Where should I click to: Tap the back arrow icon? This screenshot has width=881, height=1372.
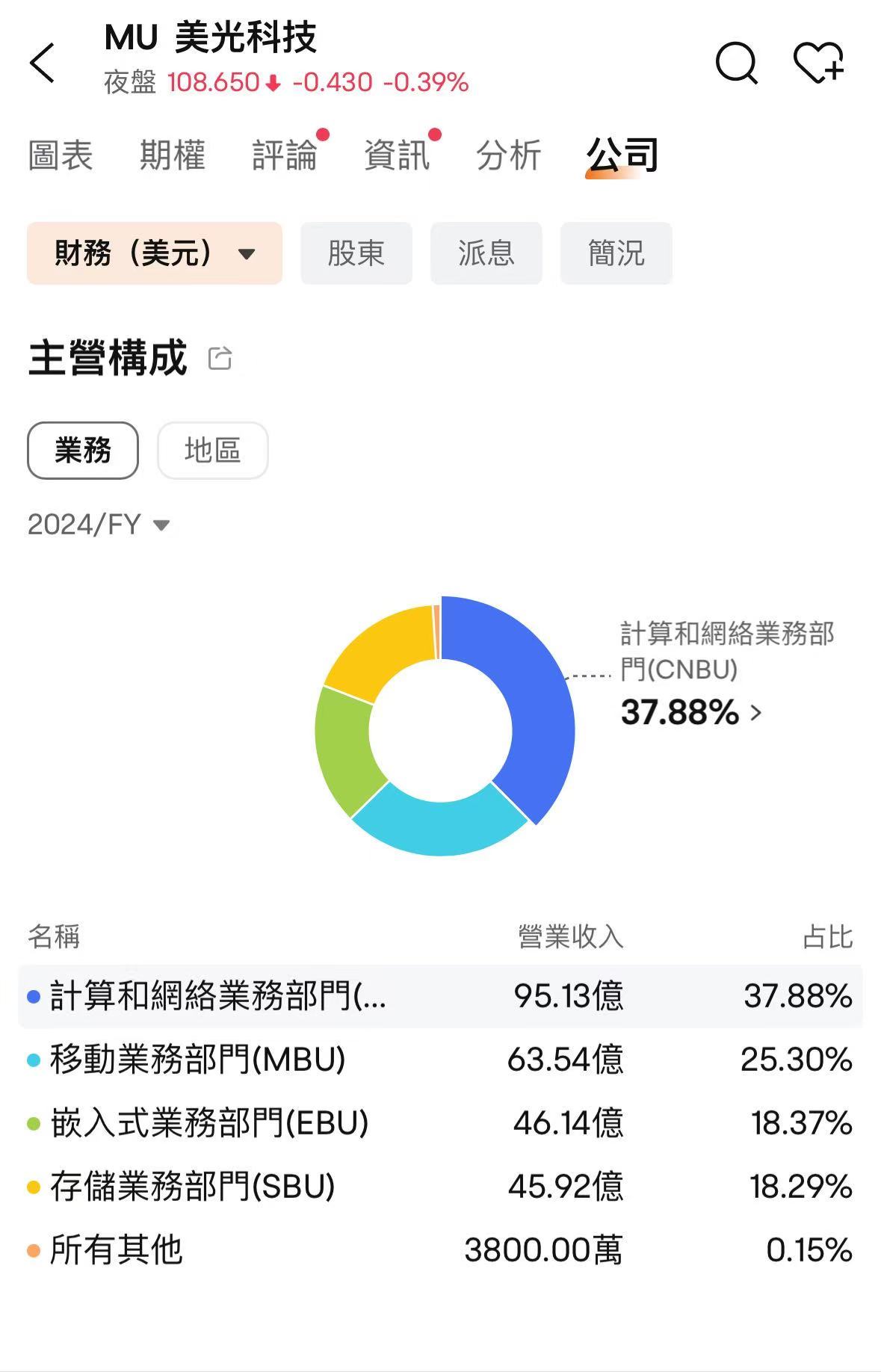tap(43, 62)
